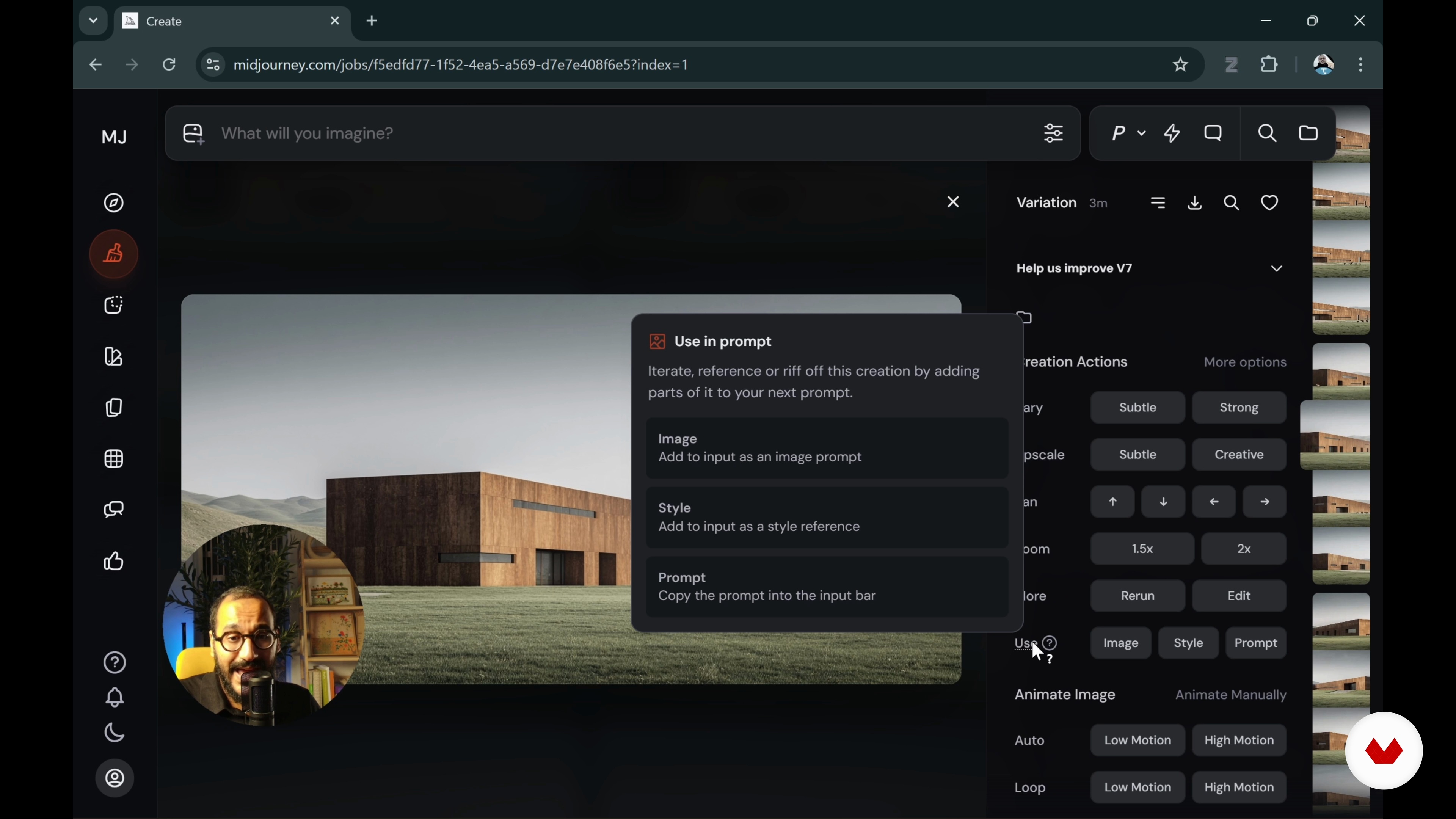
Task: Open notifications bell in sidebar
Action: tap(115, 698)
